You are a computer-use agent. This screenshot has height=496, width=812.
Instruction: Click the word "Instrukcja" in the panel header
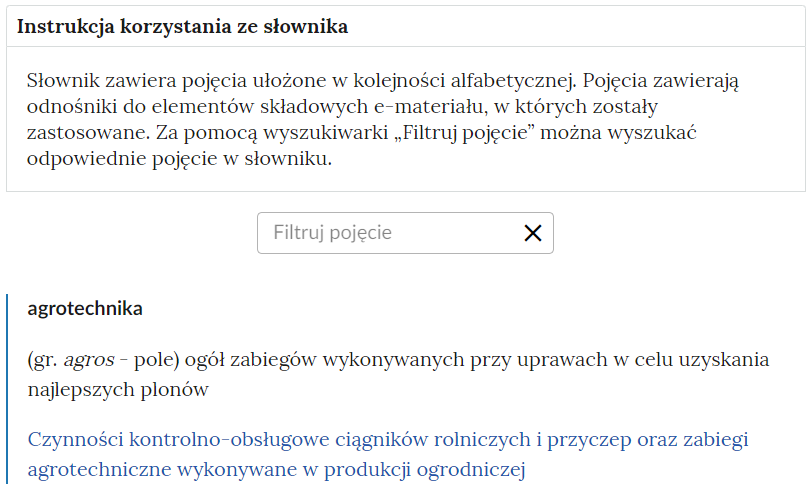click(x=66, y=26)
